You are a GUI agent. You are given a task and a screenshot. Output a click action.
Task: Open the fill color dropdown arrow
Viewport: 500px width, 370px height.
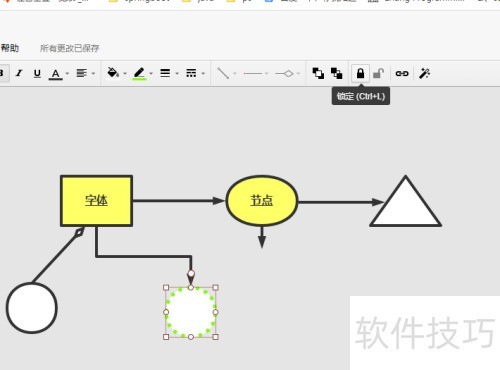(x=125, y=74)
